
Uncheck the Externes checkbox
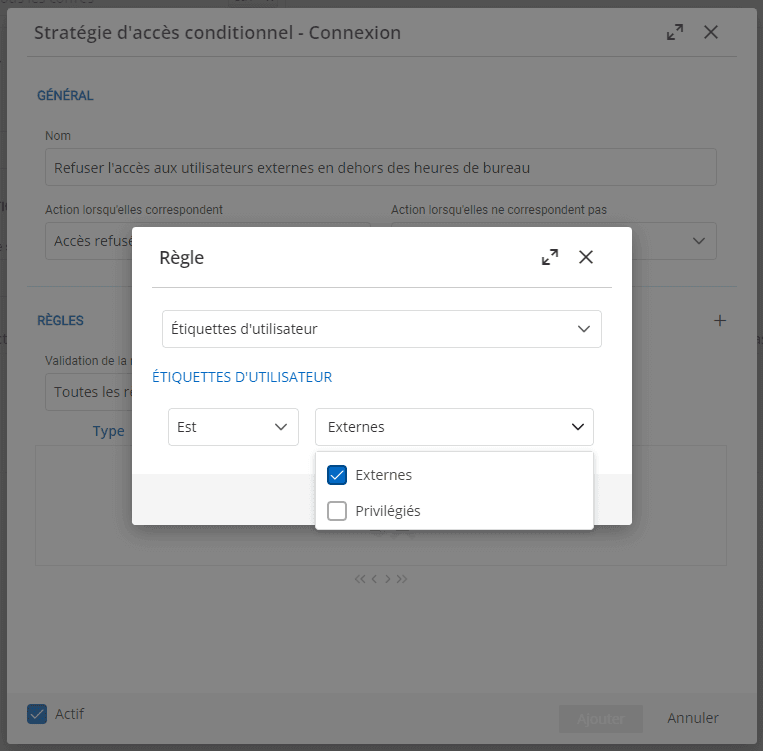tap(337, 475)
